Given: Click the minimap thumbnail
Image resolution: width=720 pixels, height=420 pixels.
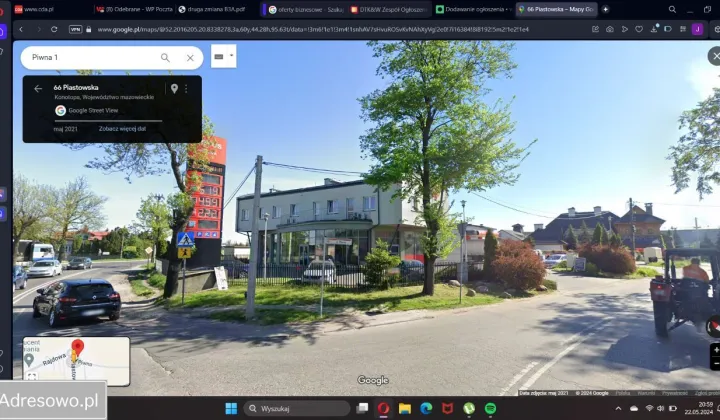Looking at the screenshot, I should (76, 361).
